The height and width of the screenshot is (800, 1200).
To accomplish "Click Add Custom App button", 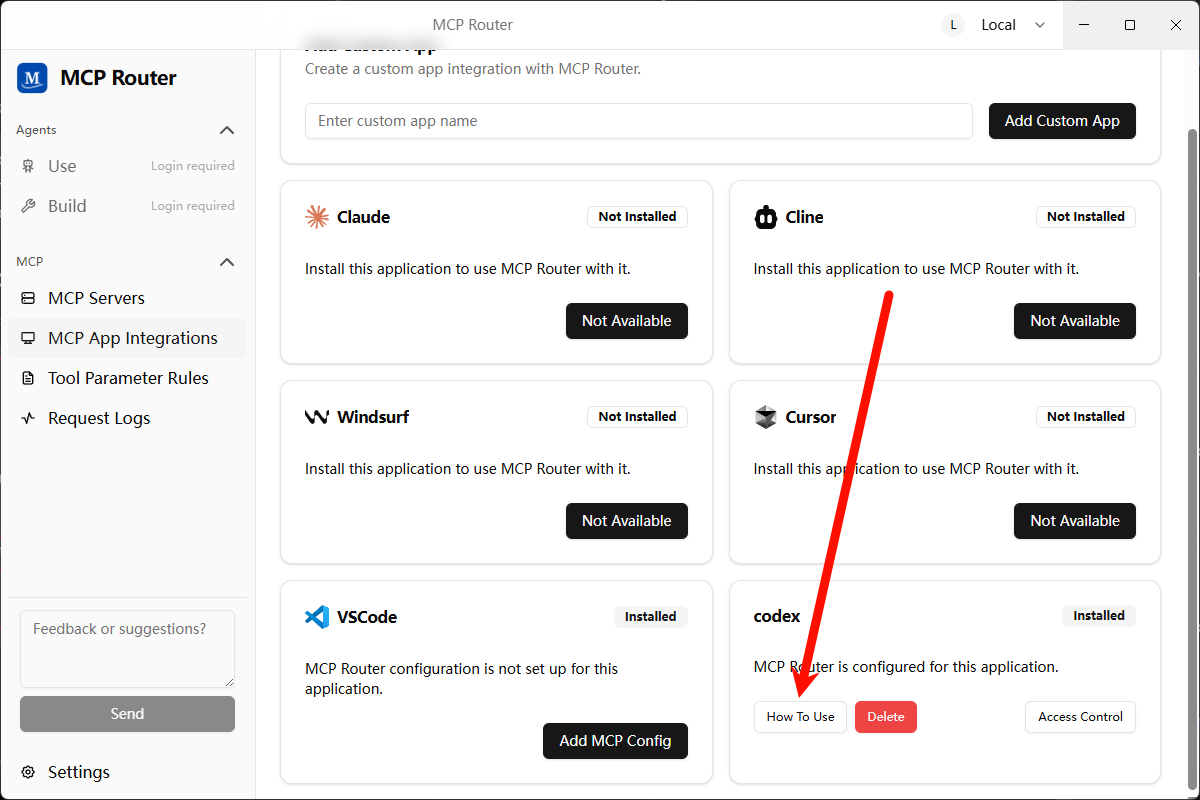I will [1062, 121].
